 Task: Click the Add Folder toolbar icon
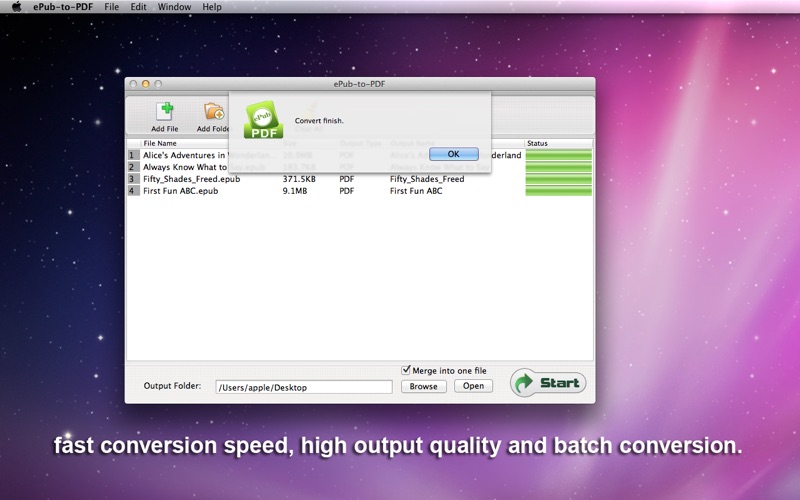213,116
